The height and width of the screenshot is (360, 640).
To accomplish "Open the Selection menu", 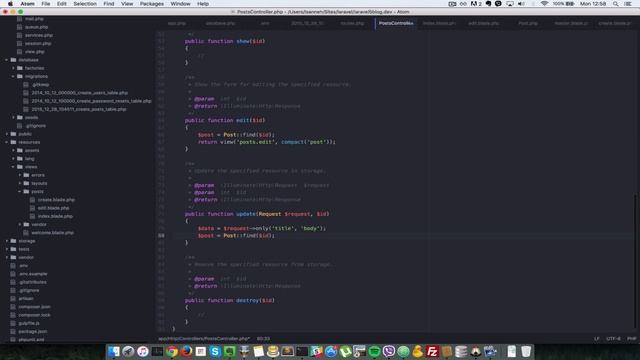I will [85, 4].
